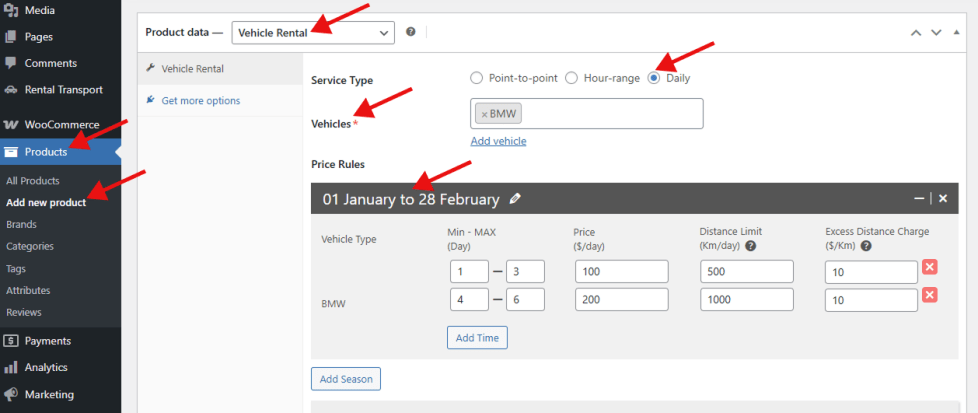Viewport: 978px width, 413px height.
Task: Close the January to February season panel
Action: (x=942, y=199)
